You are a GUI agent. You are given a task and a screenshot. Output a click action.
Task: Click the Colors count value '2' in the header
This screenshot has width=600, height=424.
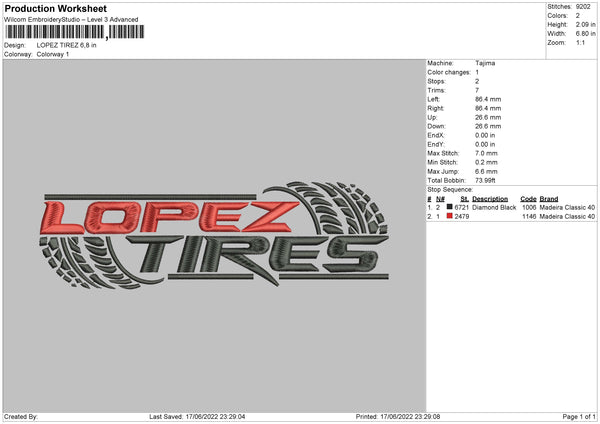click(x=578, y=16)
